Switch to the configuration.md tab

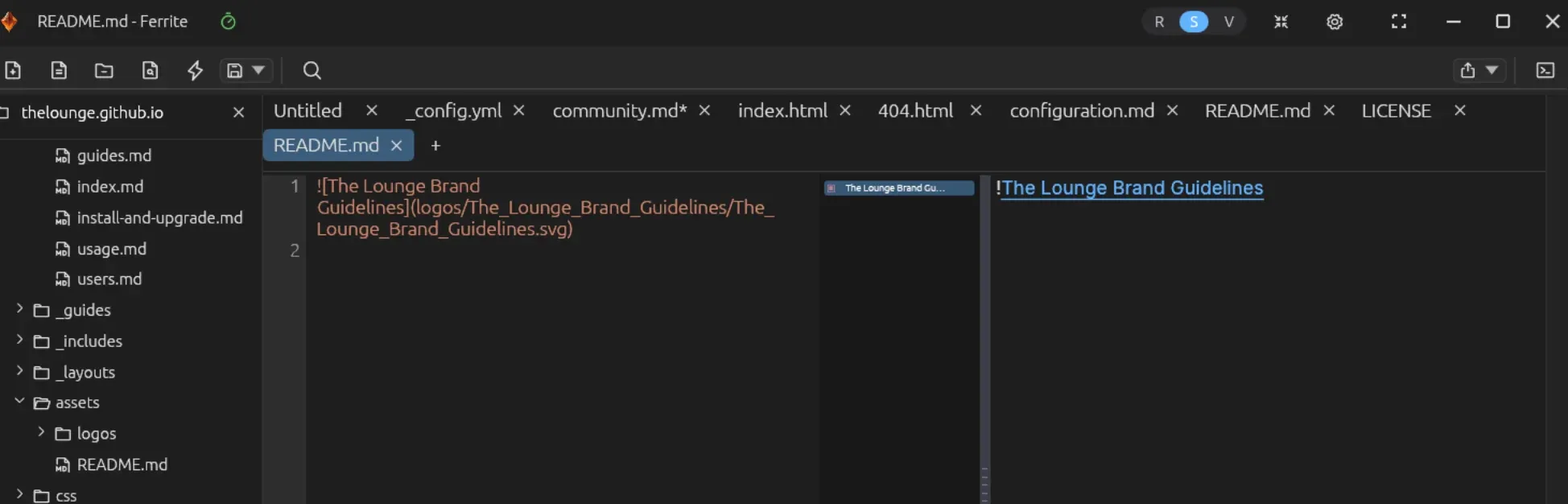pyautogui.click(x=1082, y=110)
